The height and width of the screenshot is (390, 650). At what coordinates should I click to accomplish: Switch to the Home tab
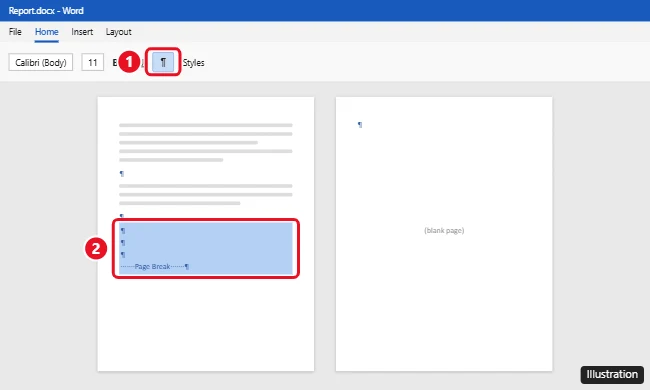[x=46, y=31]
